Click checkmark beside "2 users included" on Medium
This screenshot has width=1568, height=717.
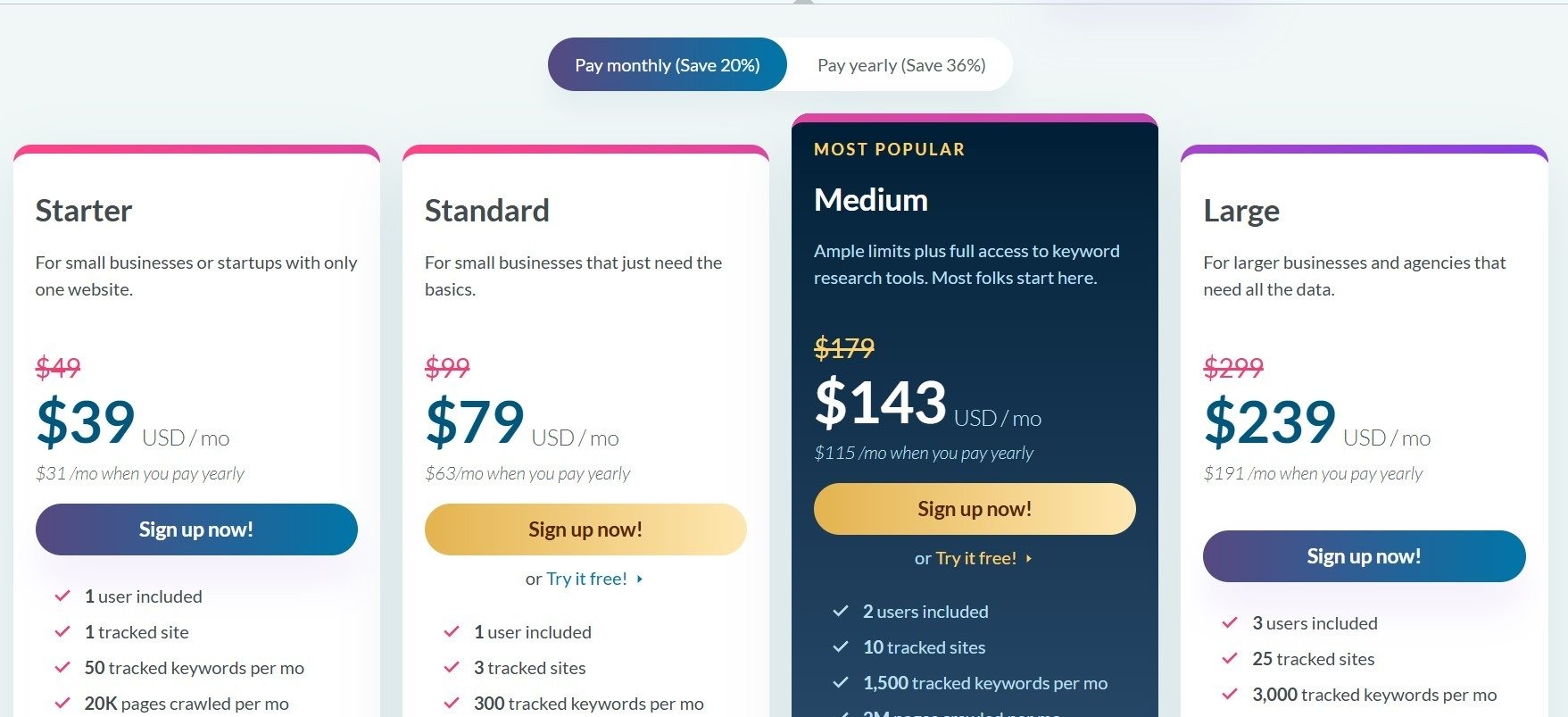(840, 611)
